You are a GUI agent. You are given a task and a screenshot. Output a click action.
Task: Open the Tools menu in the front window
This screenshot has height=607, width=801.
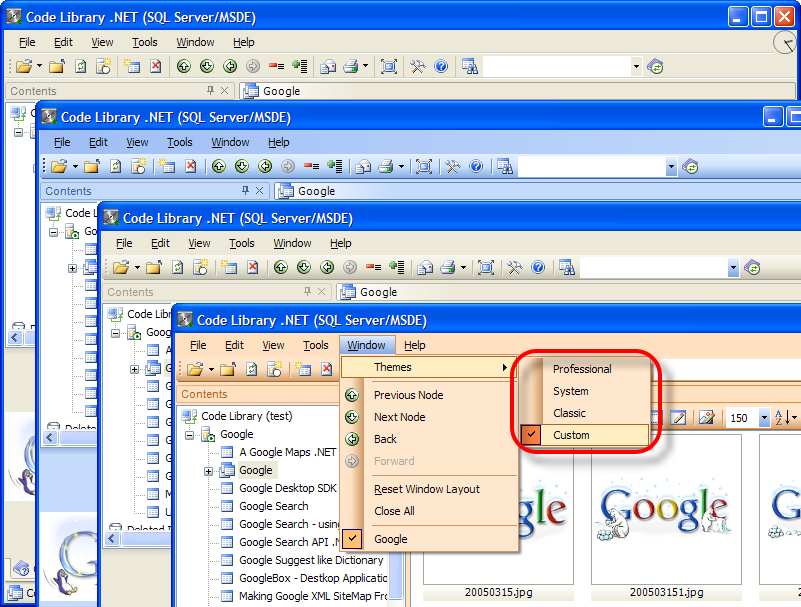[x=316, y=345]
